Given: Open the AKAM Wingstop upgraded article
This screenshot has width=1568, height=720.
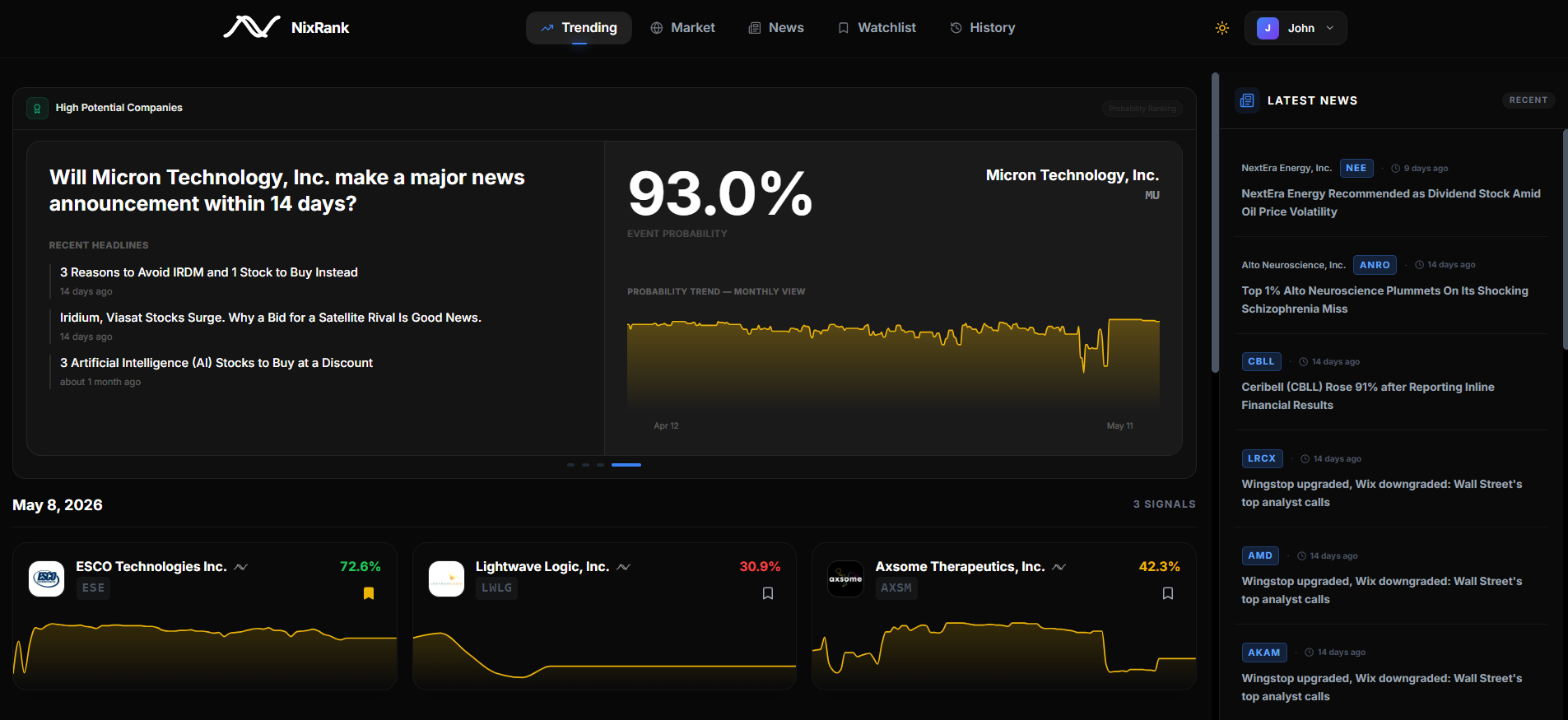Looking at the screenshot, I should (x=1382, y=687).
